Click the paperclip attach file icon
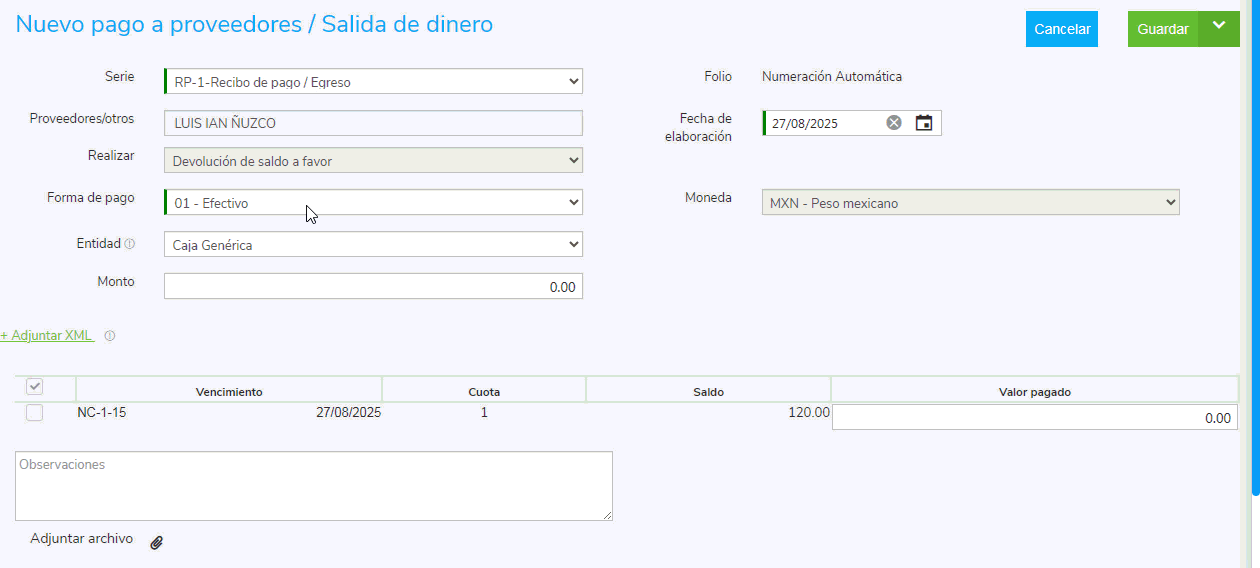Viewport: 1260px width, 568px height. point(156,542)
